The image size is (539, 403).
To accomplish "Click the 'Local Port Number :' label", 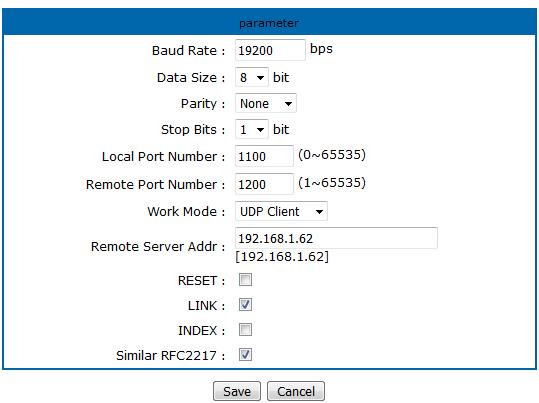I will (164, 157).
